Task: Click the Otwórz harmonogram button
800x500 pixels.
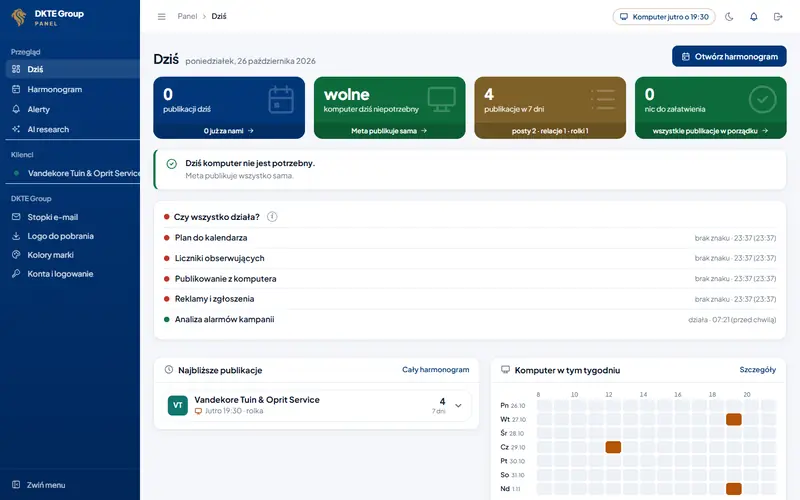Action: coord(729,57)
